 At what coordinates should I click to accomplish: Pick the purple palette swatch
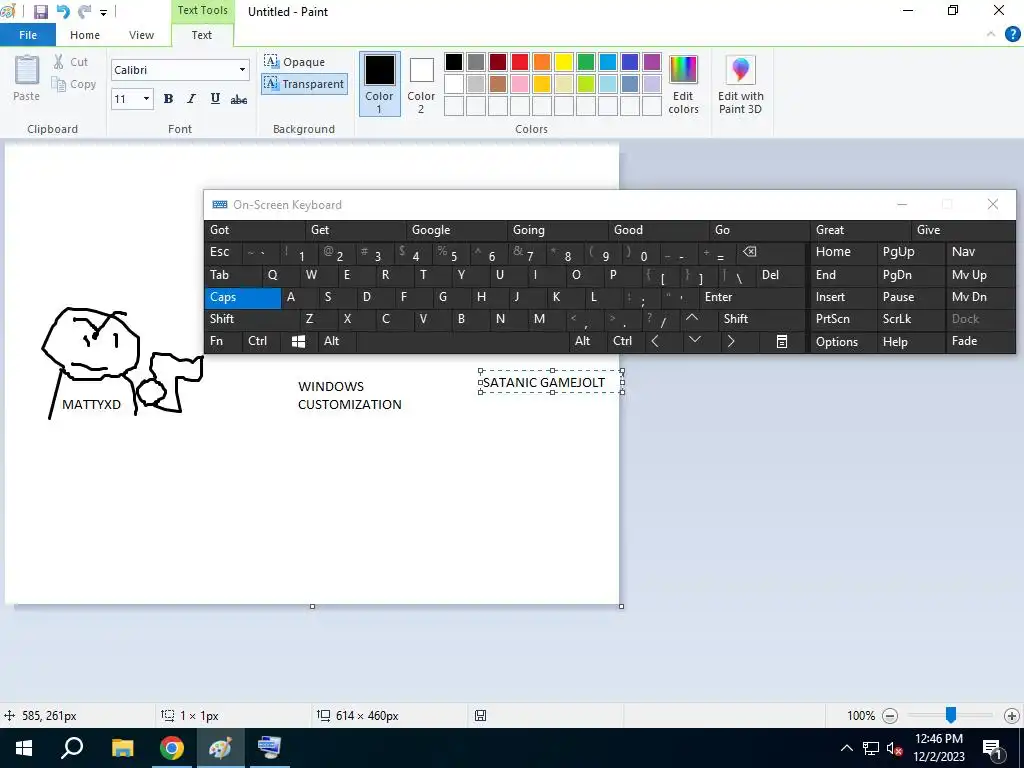652,62
